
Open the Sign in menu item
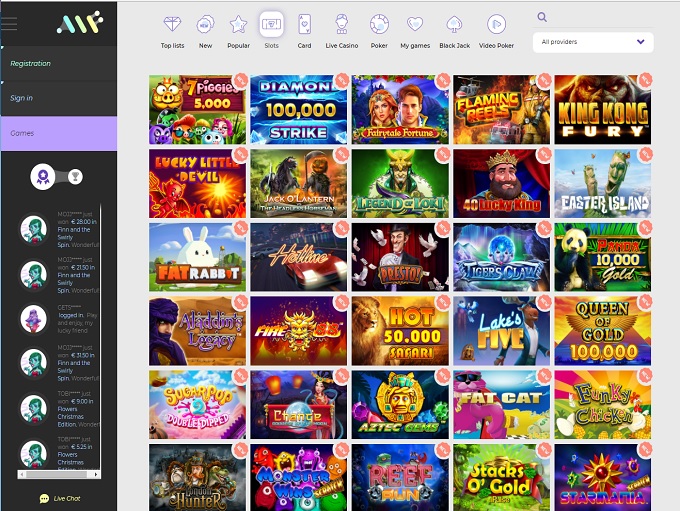pos(59,98)
